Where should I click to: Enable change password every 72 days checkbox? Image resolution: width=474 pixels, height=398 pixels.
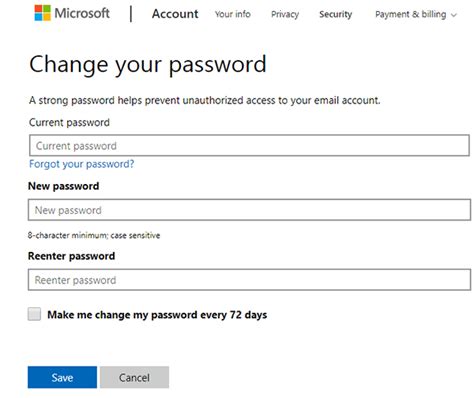point(34,314)
